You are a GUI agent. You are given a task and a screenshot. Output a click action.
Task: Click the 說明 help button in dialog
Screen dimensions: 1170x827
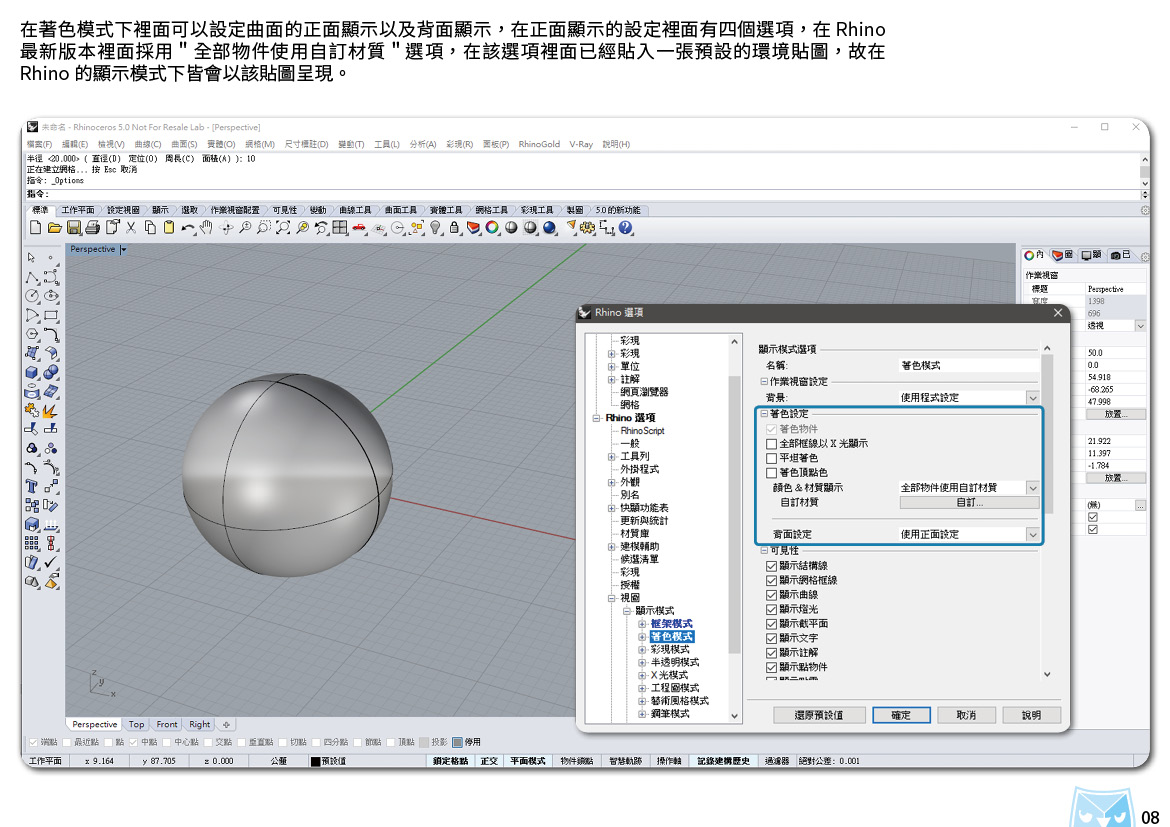pyautogui.click(x=1031, y=715)
